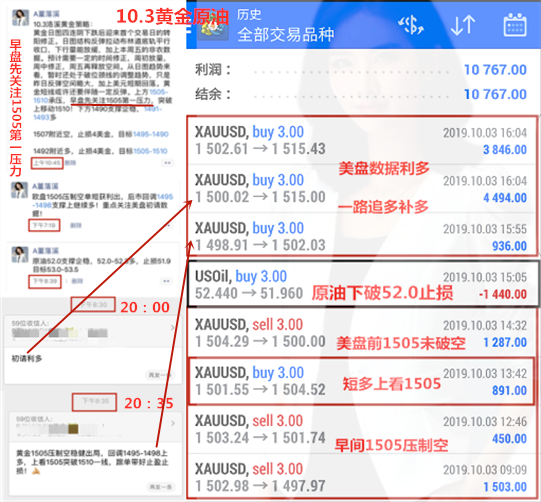Tap loss value -1 440.00
Image resolution: width=541 pixels, height=502 pixels.
503,294
